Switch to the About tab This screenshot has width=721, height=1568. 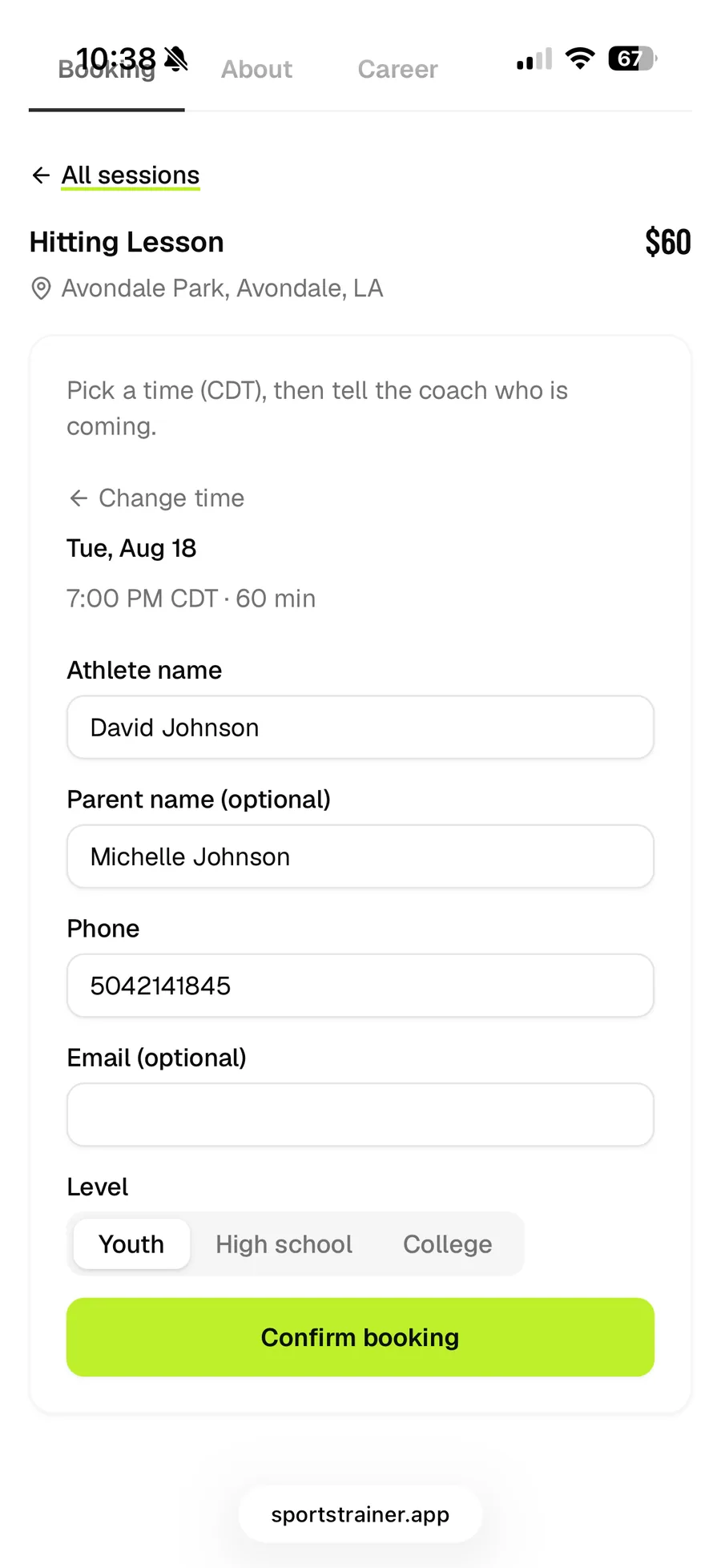pyautogui.click(x=256, y=70)
